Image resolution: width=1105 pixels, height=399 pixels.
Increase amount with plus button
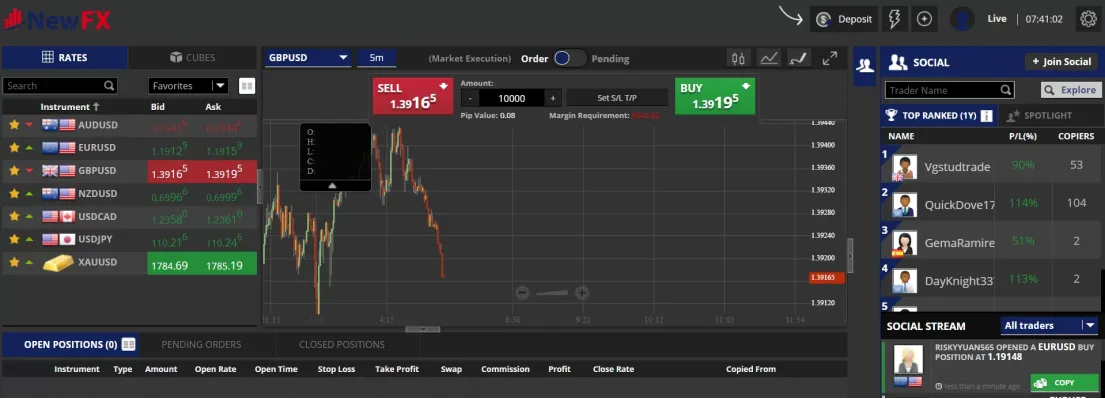[553, 99]
